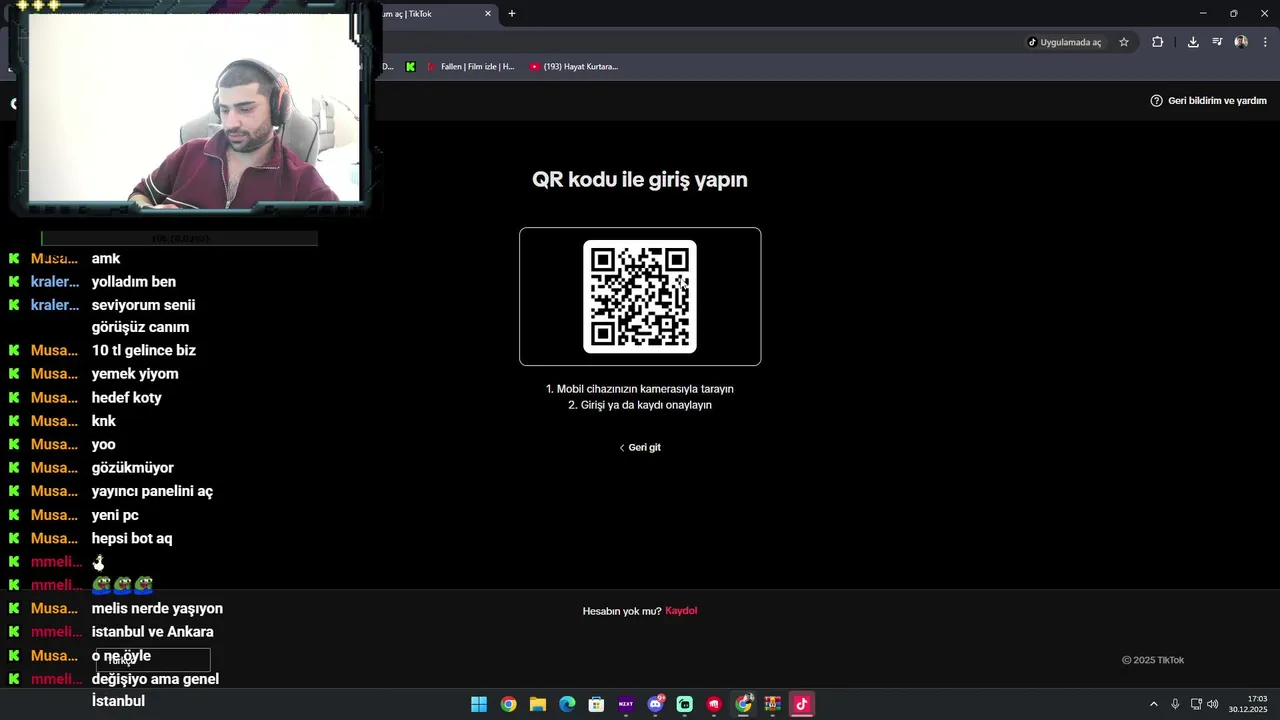Open the Chrome downloads icon
The width and height of the screenshot is (1280, 720).
(1193, 42)
